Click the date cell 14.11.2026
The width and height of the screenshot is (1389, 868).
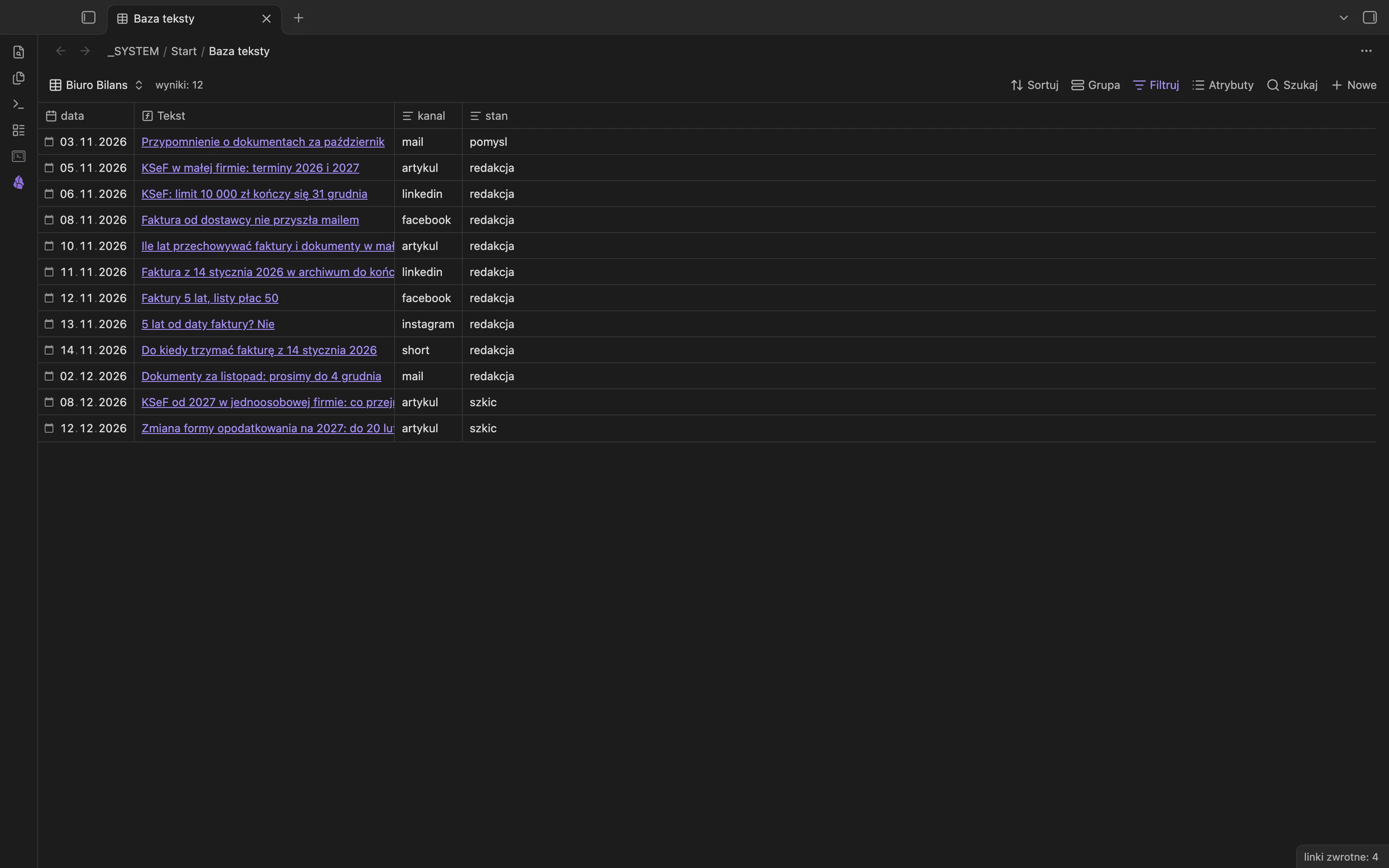point(86,350)
